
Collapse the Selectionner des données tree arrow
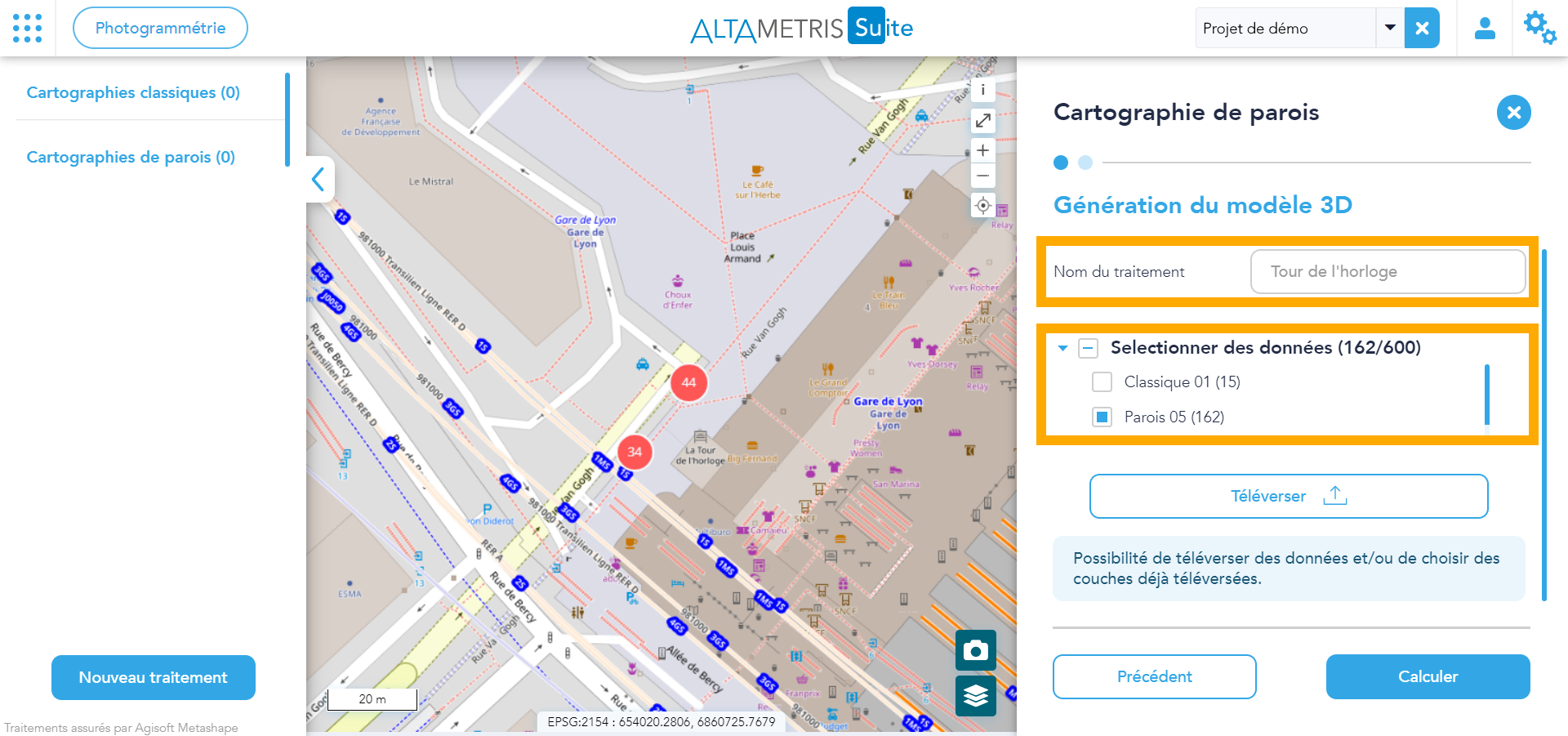click(x=1062, y=348)
